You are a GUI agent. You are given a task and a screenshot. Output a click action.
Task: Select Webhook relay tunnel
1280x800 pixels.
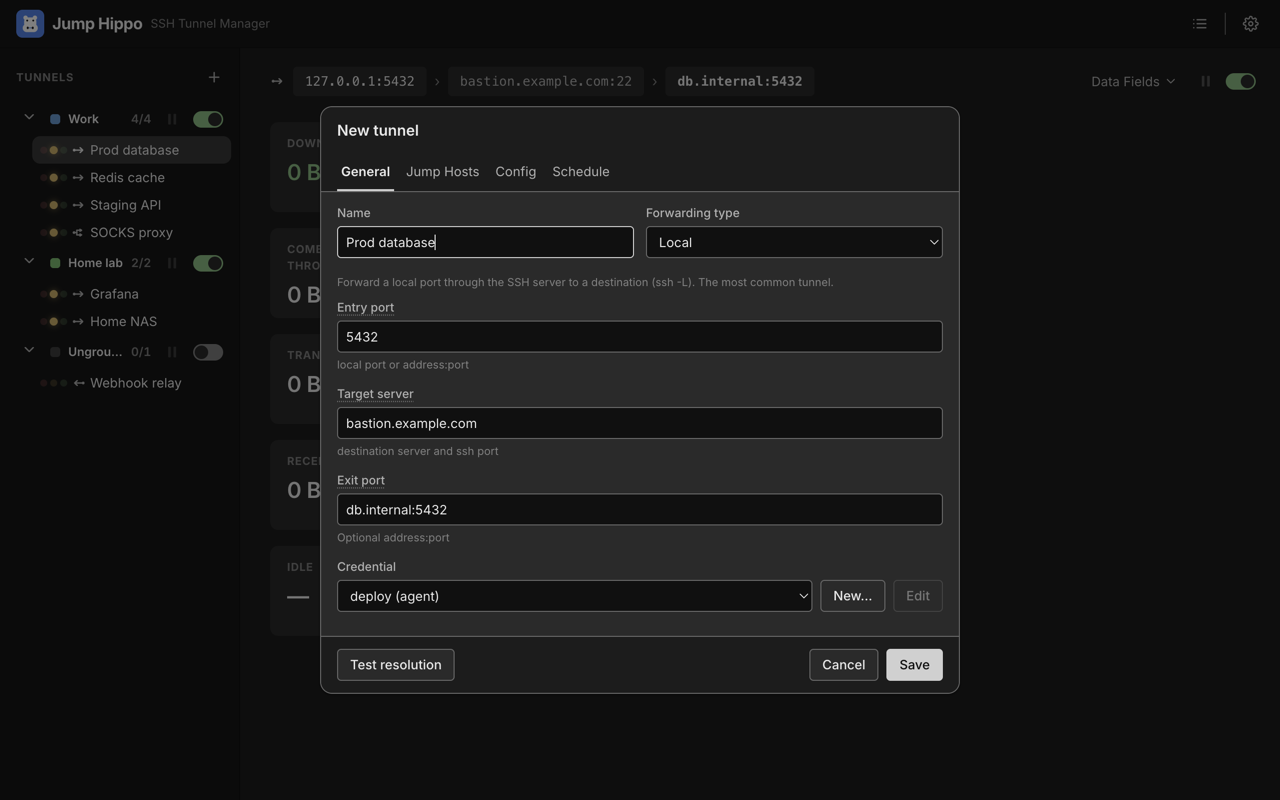pyautogui.click(x=132, y=383)
